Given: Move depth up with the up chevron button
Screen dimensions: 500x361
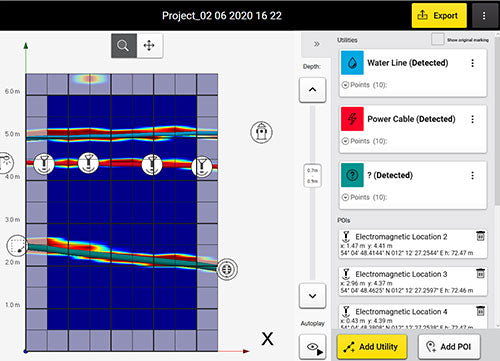Looking at the screenshot, I should [x=312, y=90].
